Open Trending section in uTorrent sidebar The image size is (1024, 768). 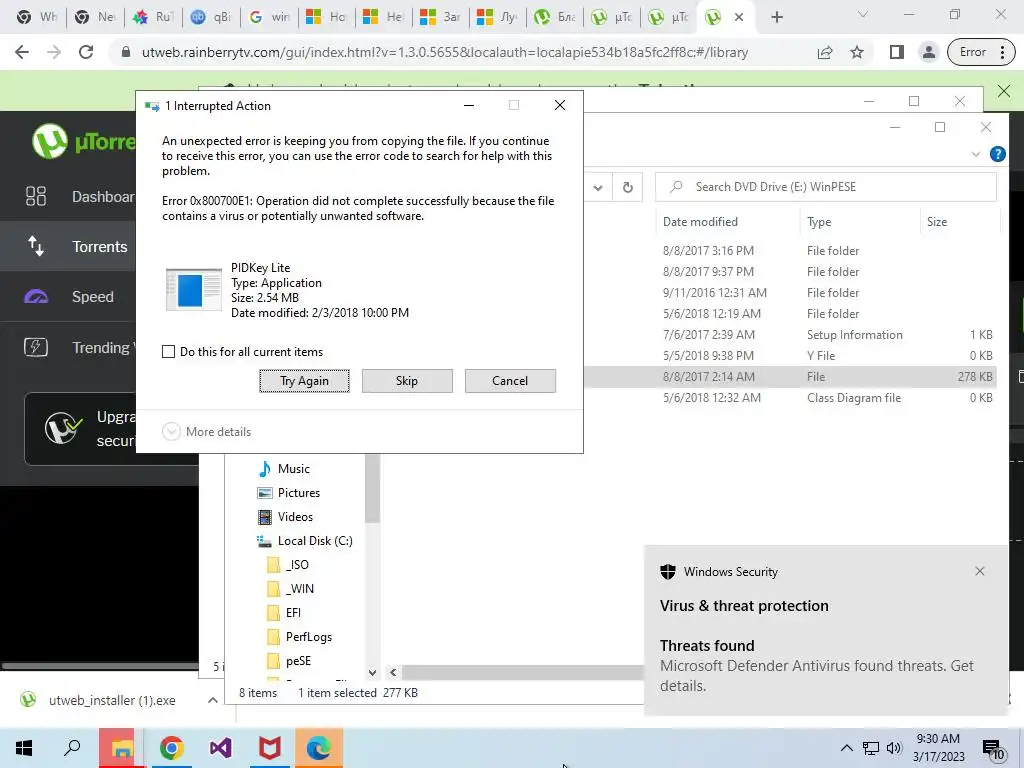point(68,347)
